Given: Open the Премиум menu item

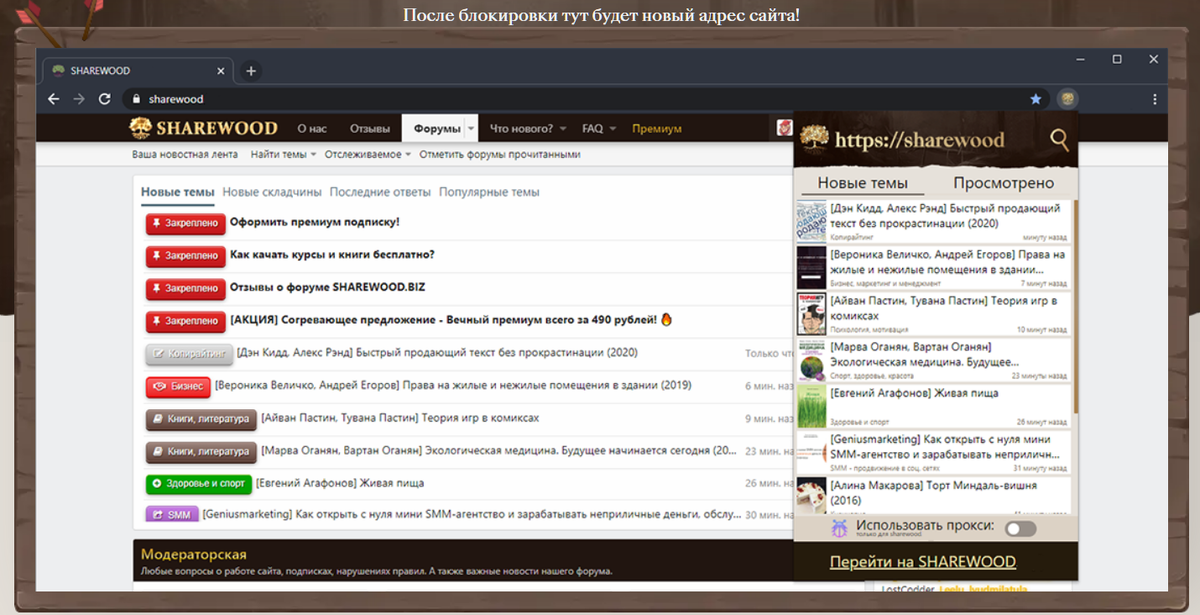Looking at the screenshot, I should [657, 129].
